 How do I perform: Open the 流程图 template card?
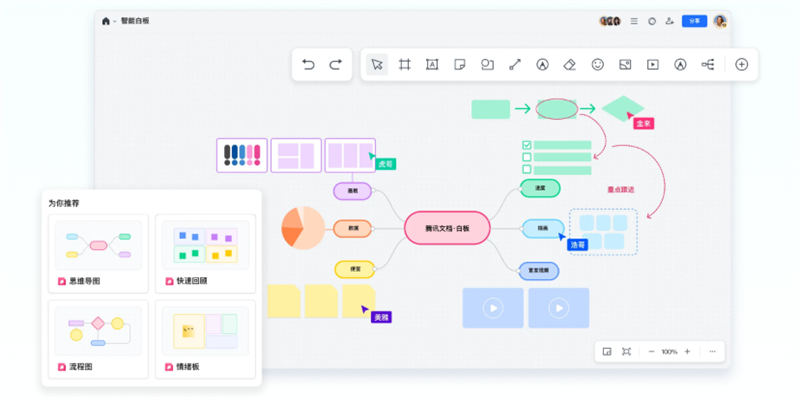tap(98, 339)
